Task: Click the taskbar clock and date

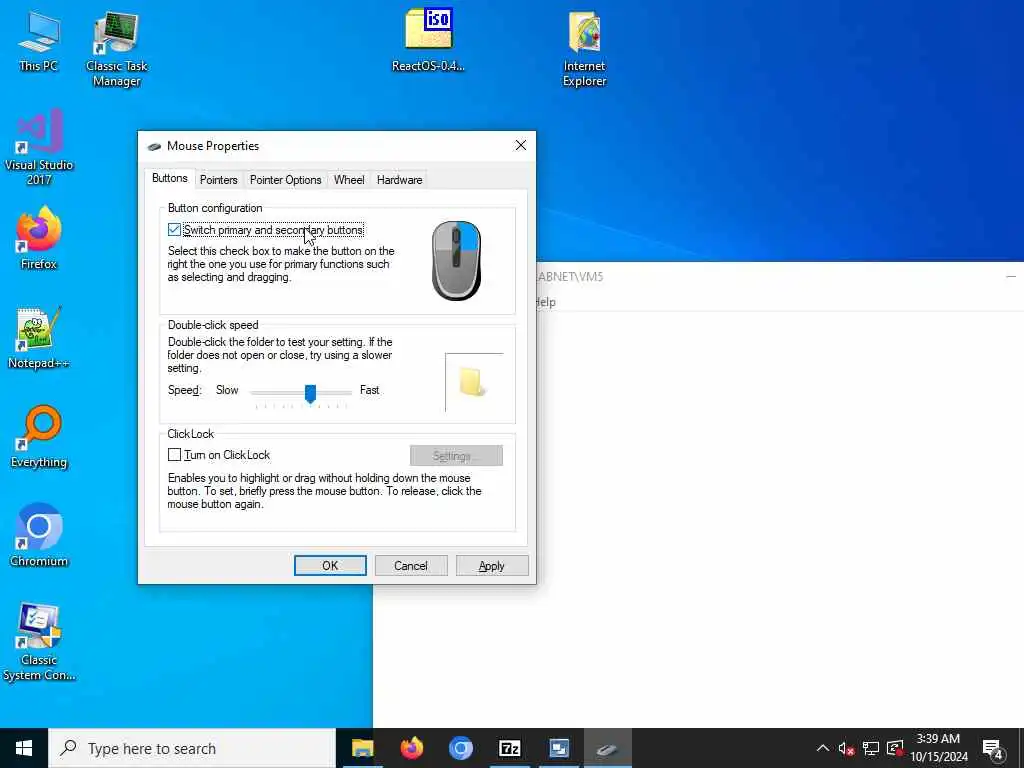Action: 939,748
